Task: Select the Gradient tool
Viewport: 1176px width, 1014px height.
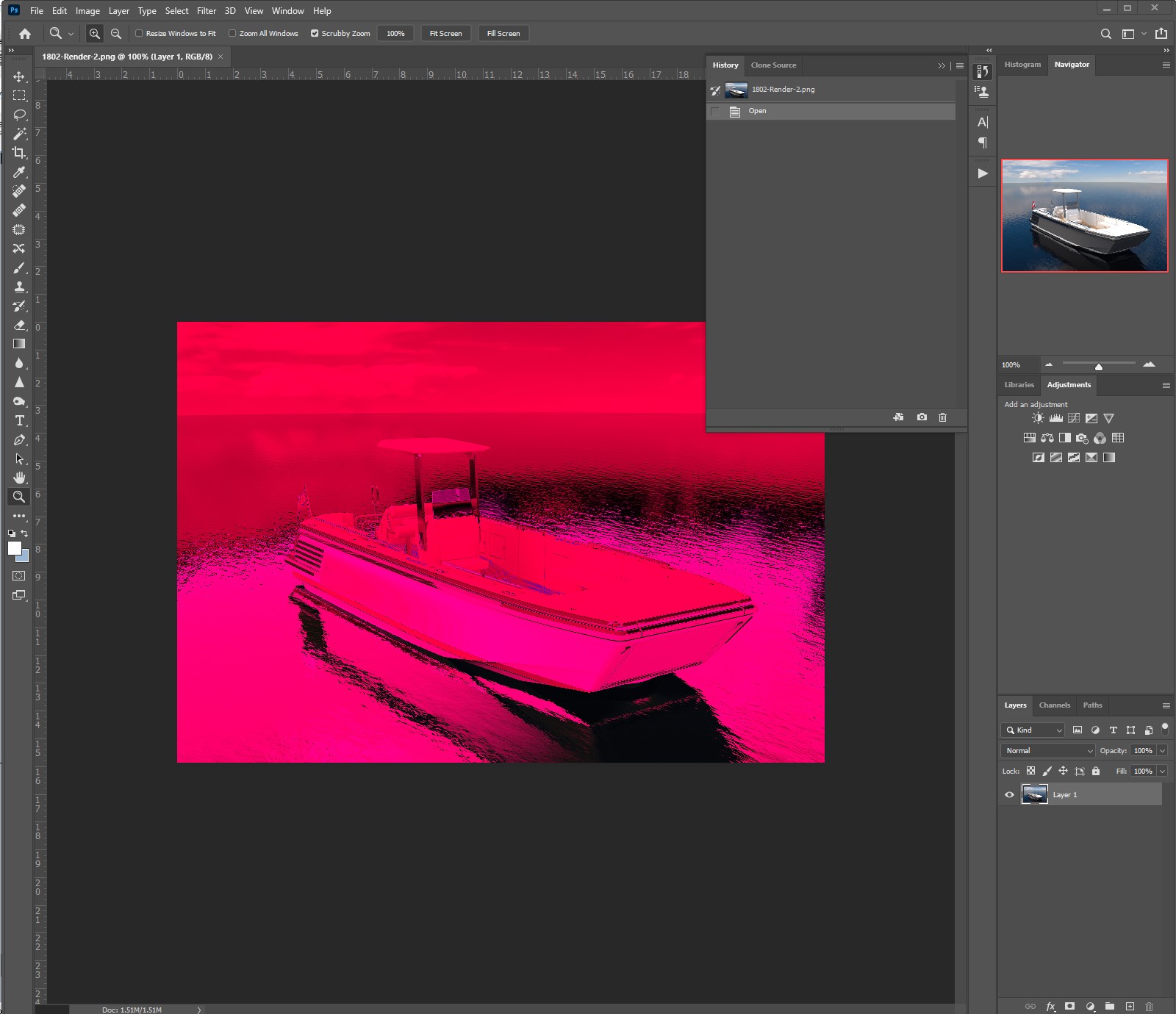Action: click(19, 344)
